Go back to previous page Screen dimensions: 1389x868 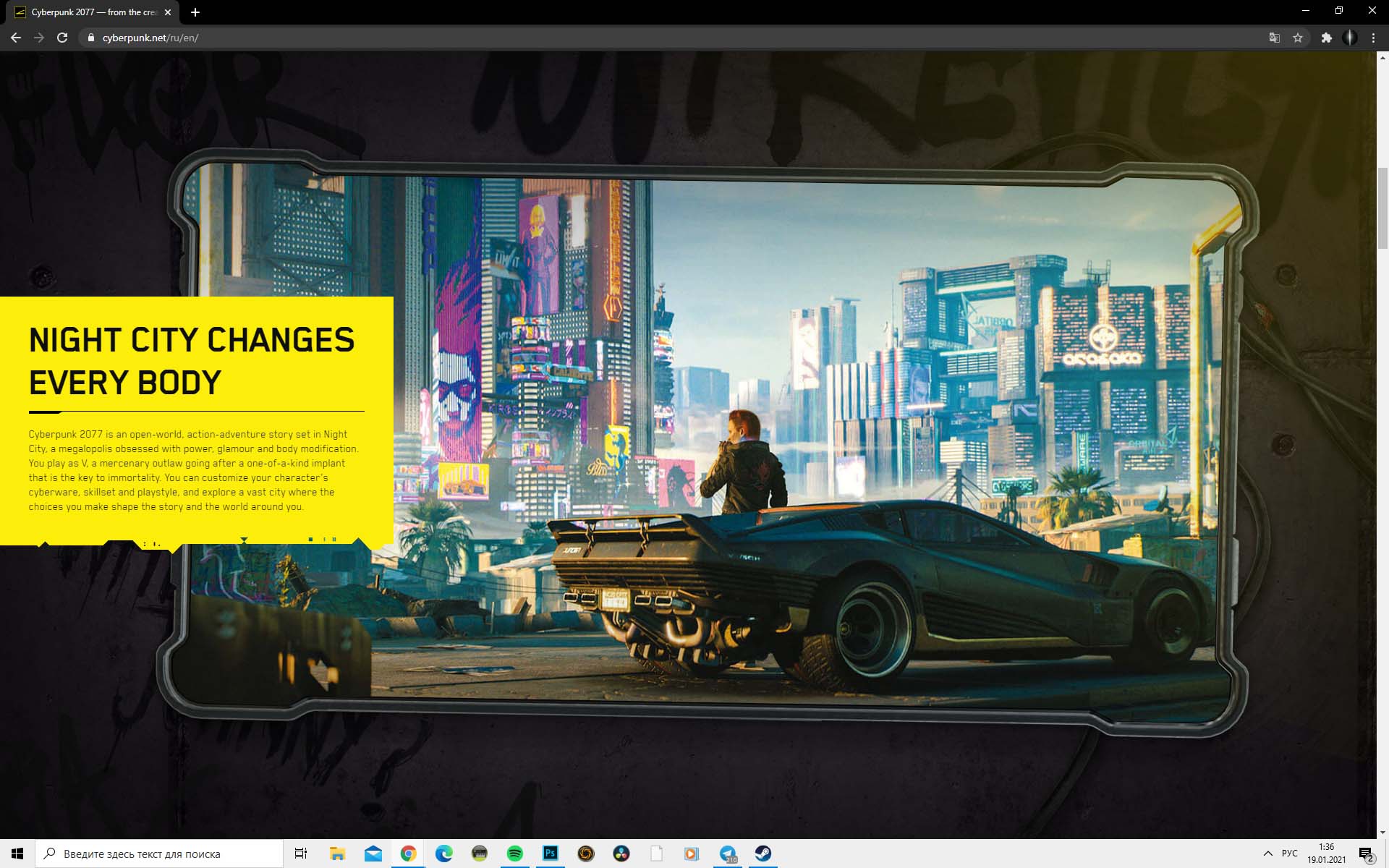tap(16, 38)
